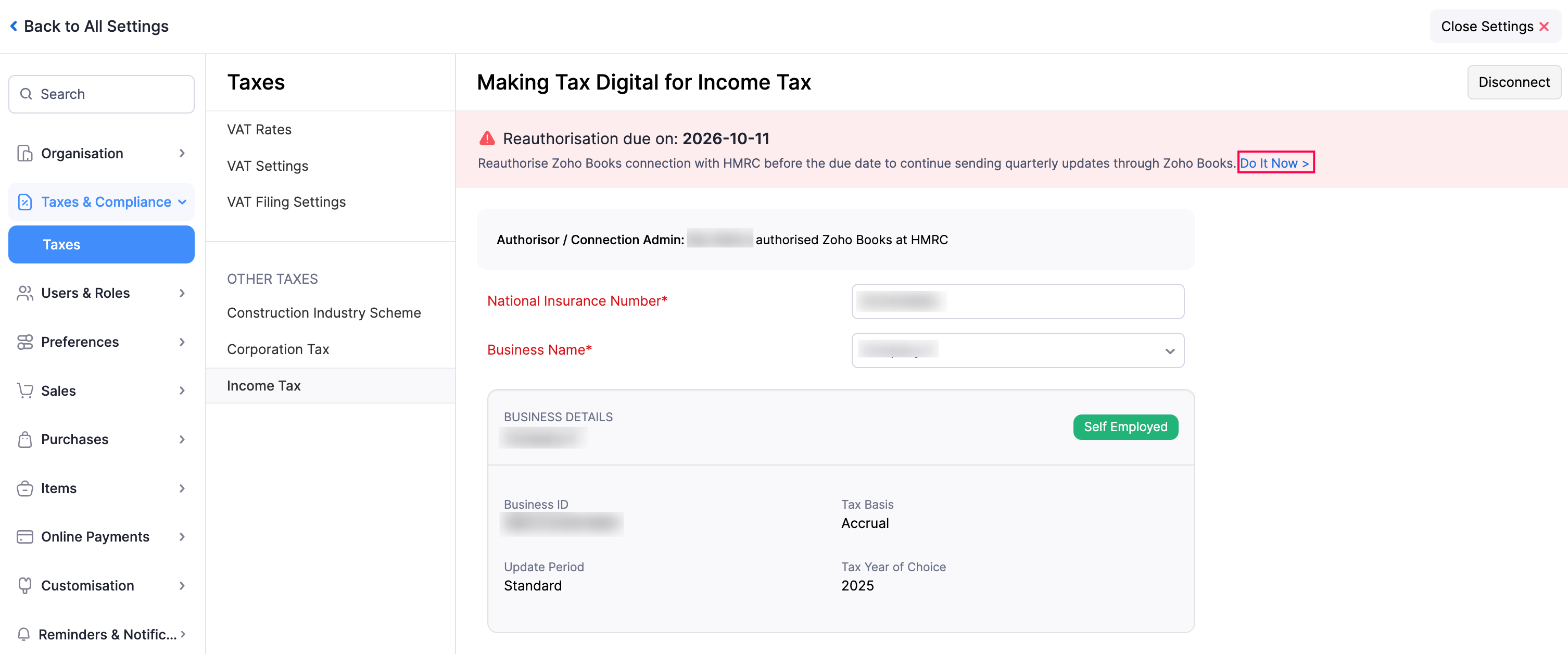Open the VAT Filing Settings page
Viewport: 1568px width, 654px height.
pyautogui.click(x=286, y=202)
